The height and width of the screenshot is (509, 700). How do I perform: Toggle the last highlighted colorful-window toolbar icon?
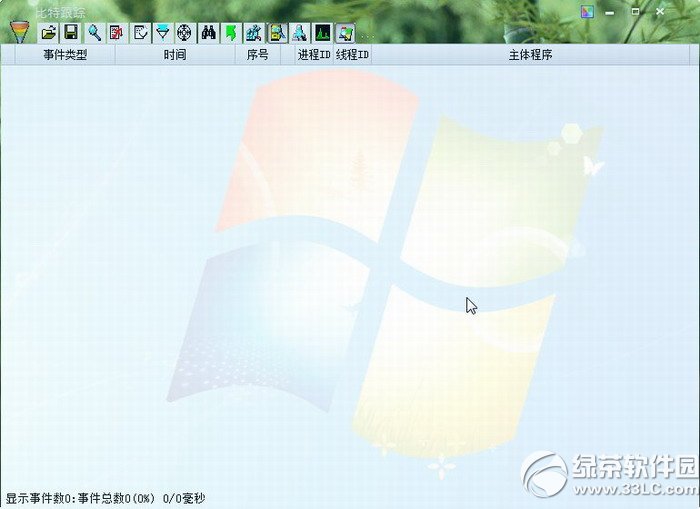click(x=346, y=33)
